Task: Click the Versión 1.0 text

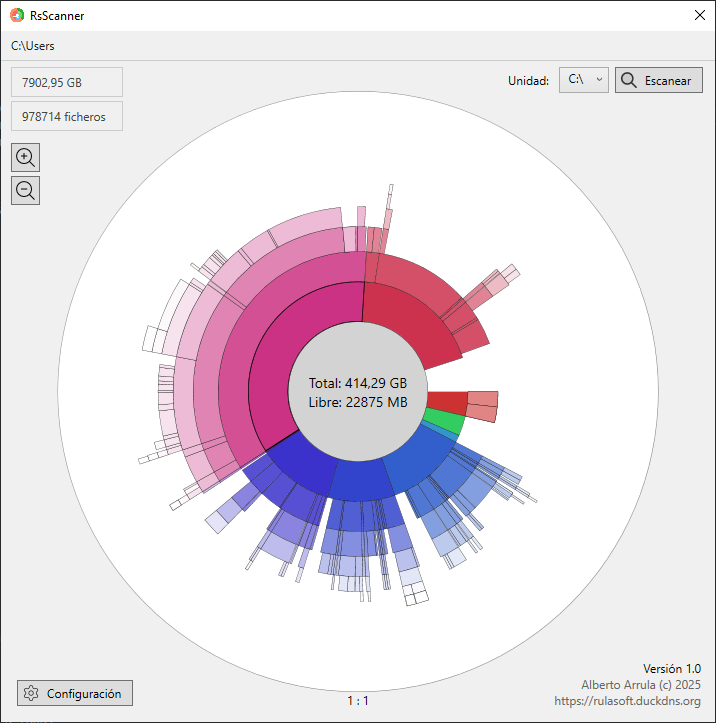Action: point(671,668)
